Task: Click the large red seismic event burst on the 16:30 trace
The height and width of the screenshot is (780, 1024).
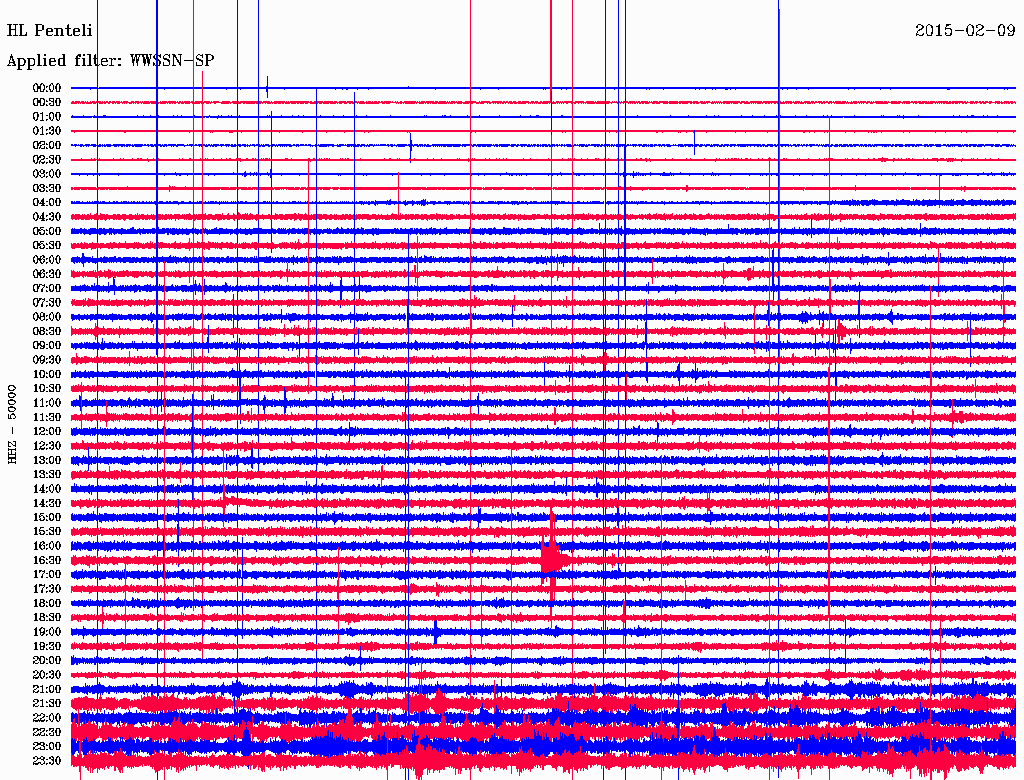Action: (x=554, y=560)
